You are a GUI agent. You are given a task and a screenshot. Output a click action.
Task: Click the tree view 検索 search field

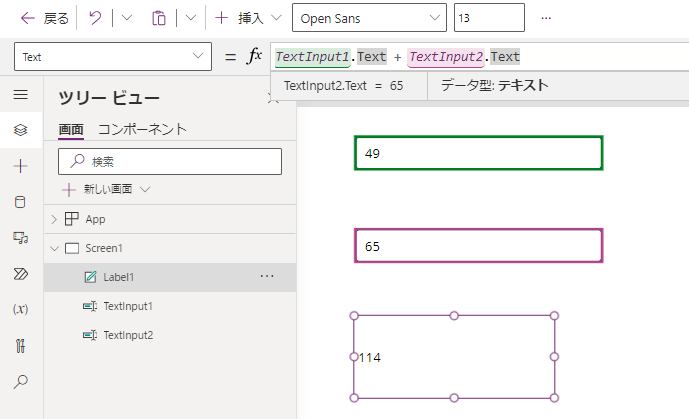point(170,161)
